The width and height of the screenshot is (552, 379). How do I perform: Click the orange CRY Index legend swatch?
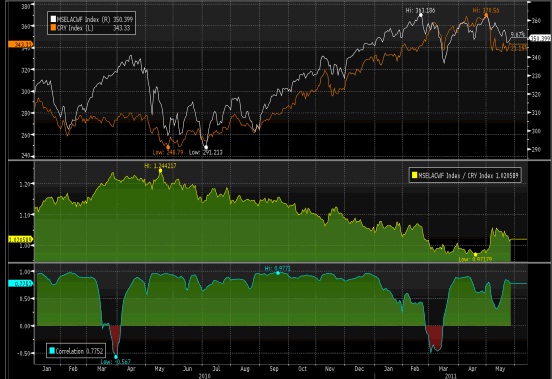click(54, 28)
